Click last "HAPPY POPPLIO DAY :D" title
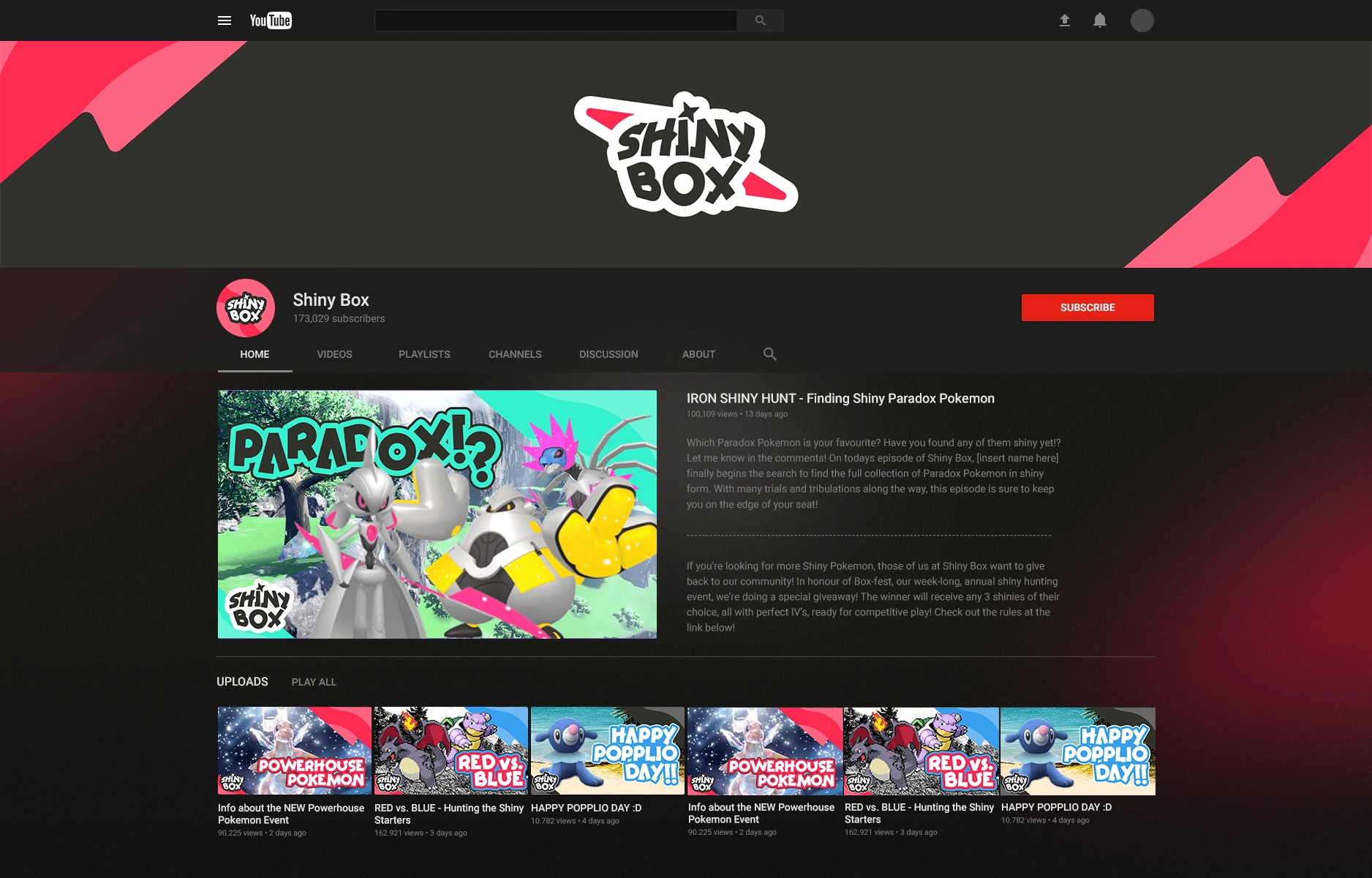The height and width of the screenshot is (878, 1372). click(1056, 808)
